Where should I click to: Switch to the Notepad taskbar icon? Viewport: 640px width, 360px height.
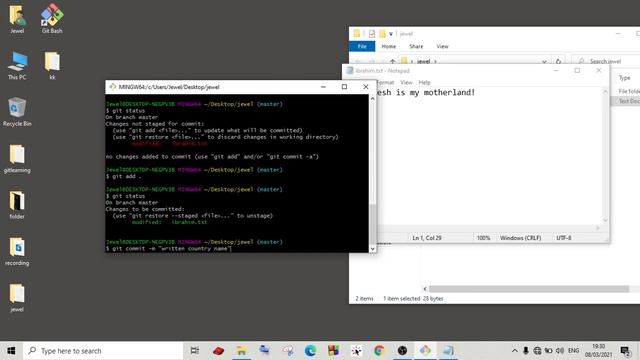coord(448,351)
